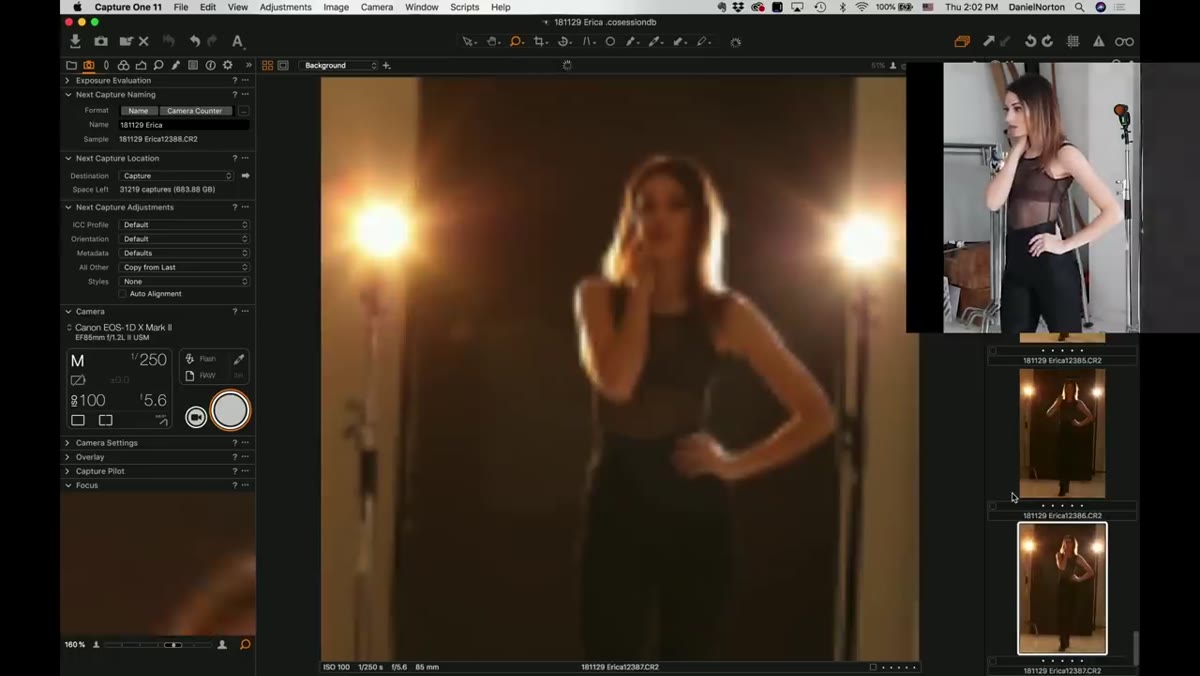1200x676 pixels.
Task: Switch to single viewer mode icon
Action: 283,65
